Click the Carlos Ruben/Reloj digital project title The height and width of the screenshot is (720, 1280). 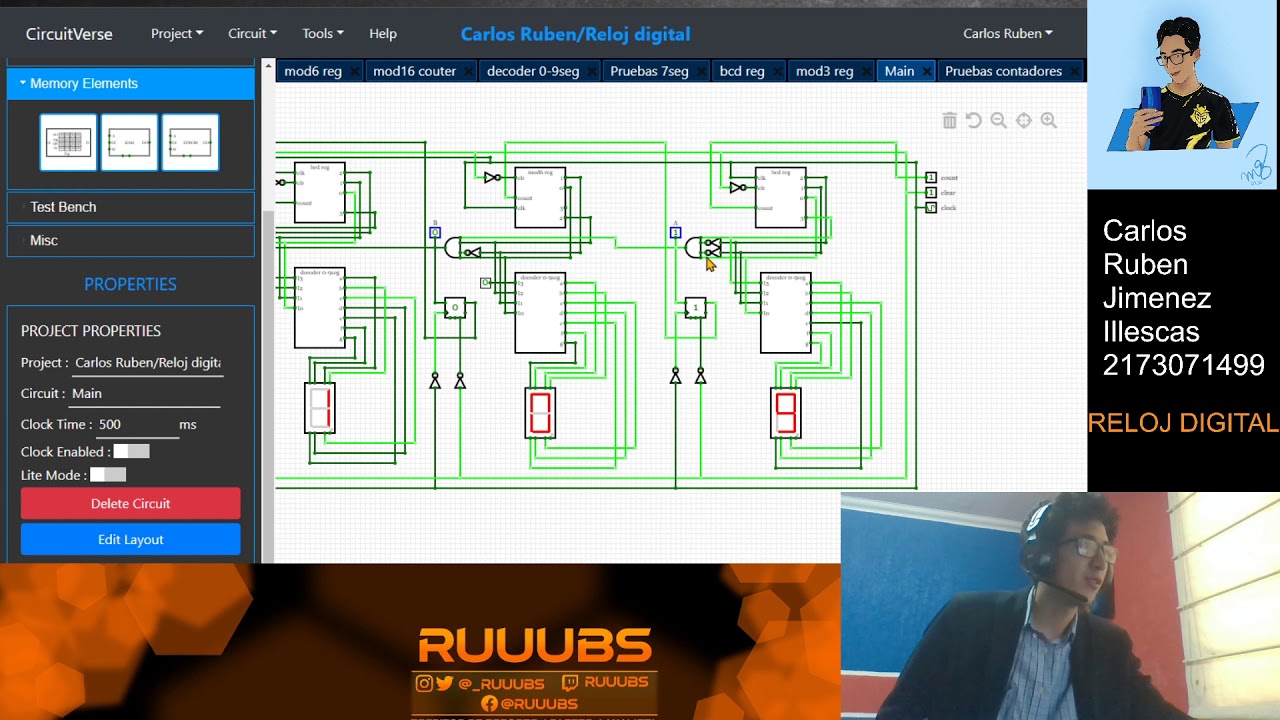575,34
